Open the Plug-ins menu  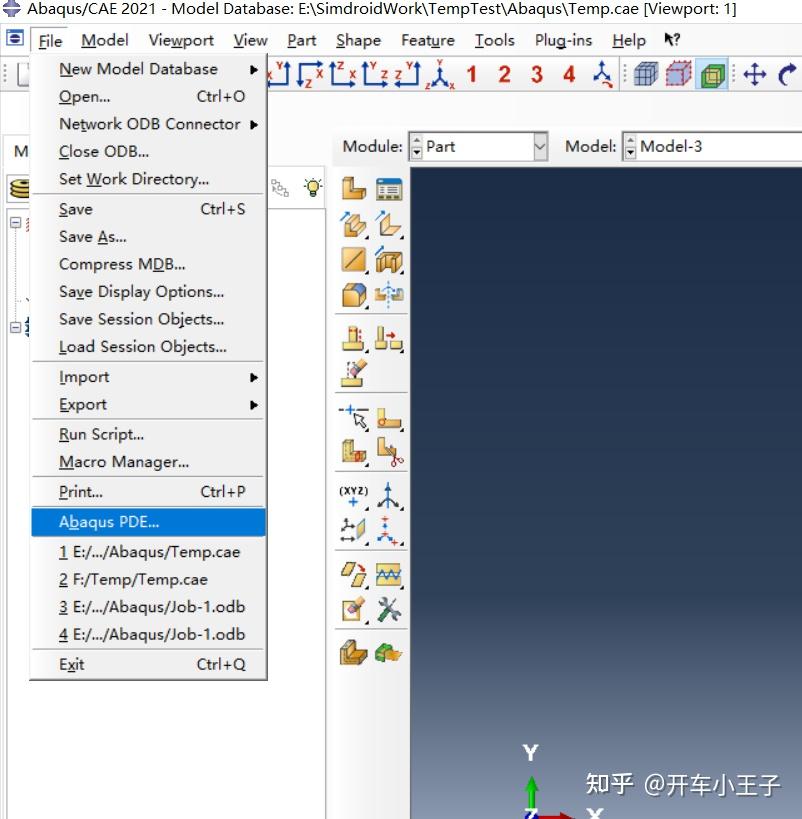coord(563,40)
